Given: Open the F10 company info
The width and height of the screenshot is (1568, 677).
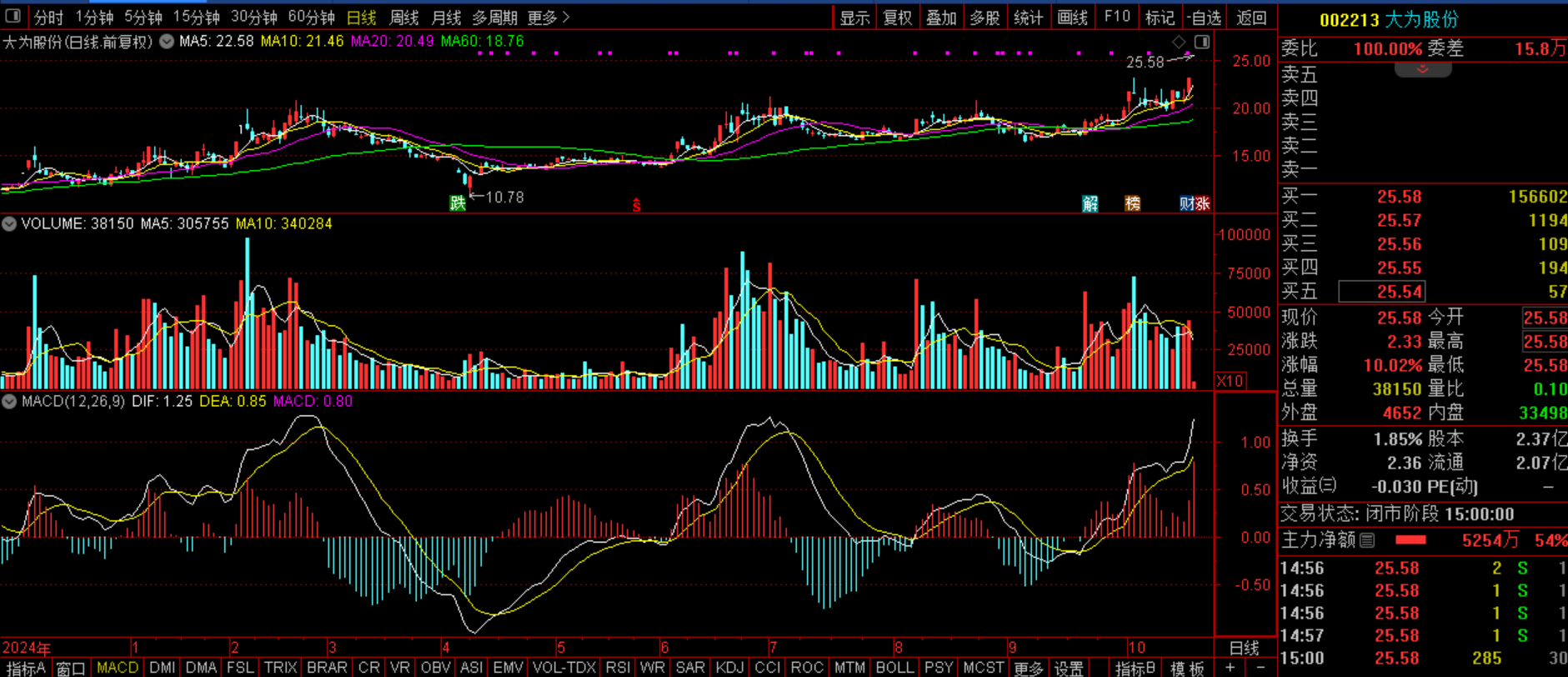Looking at the screenshot, I should pos(1116,17).
